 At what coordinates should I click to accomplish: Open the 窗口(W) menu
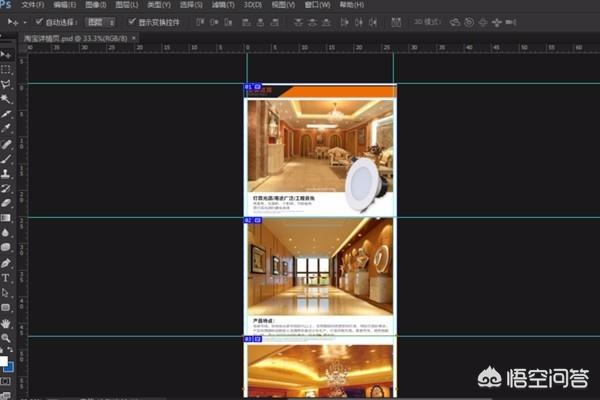pos(317,5)
